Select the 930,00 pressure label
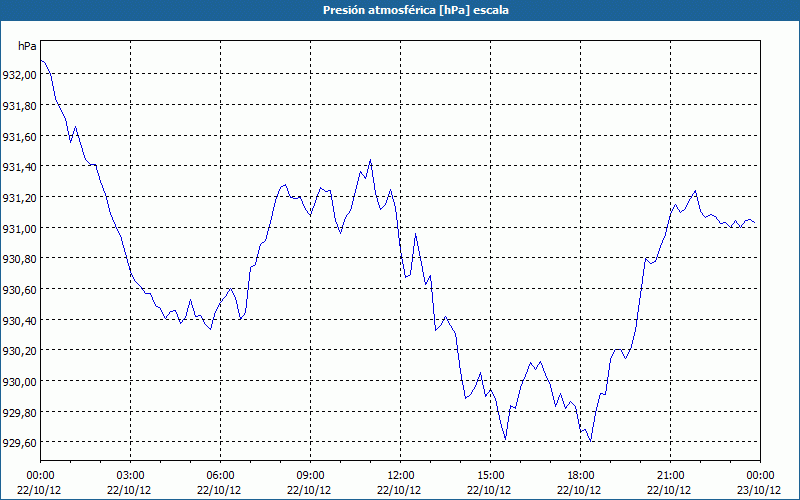 (19, 382)
